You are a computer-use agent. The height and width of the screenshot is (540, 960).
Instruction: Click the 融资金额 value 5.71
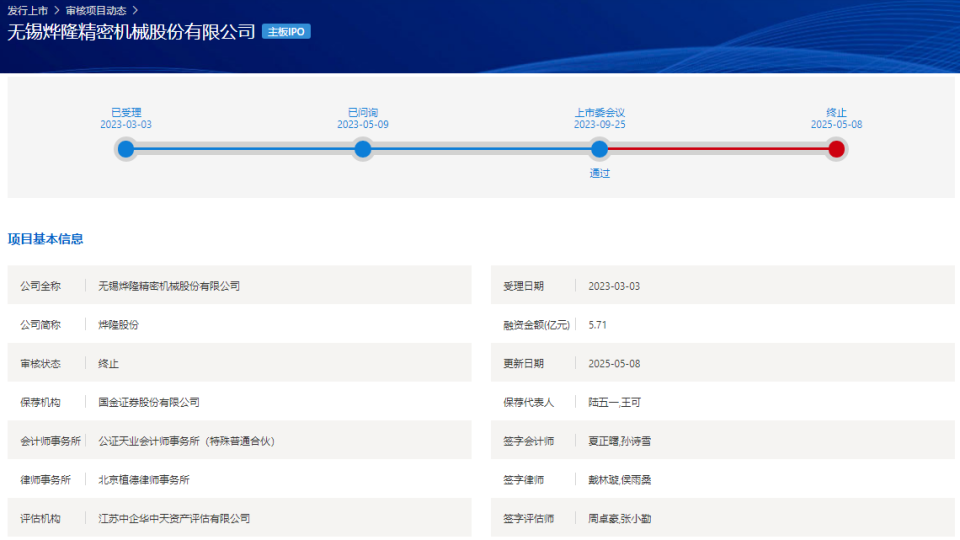point(598,324)
